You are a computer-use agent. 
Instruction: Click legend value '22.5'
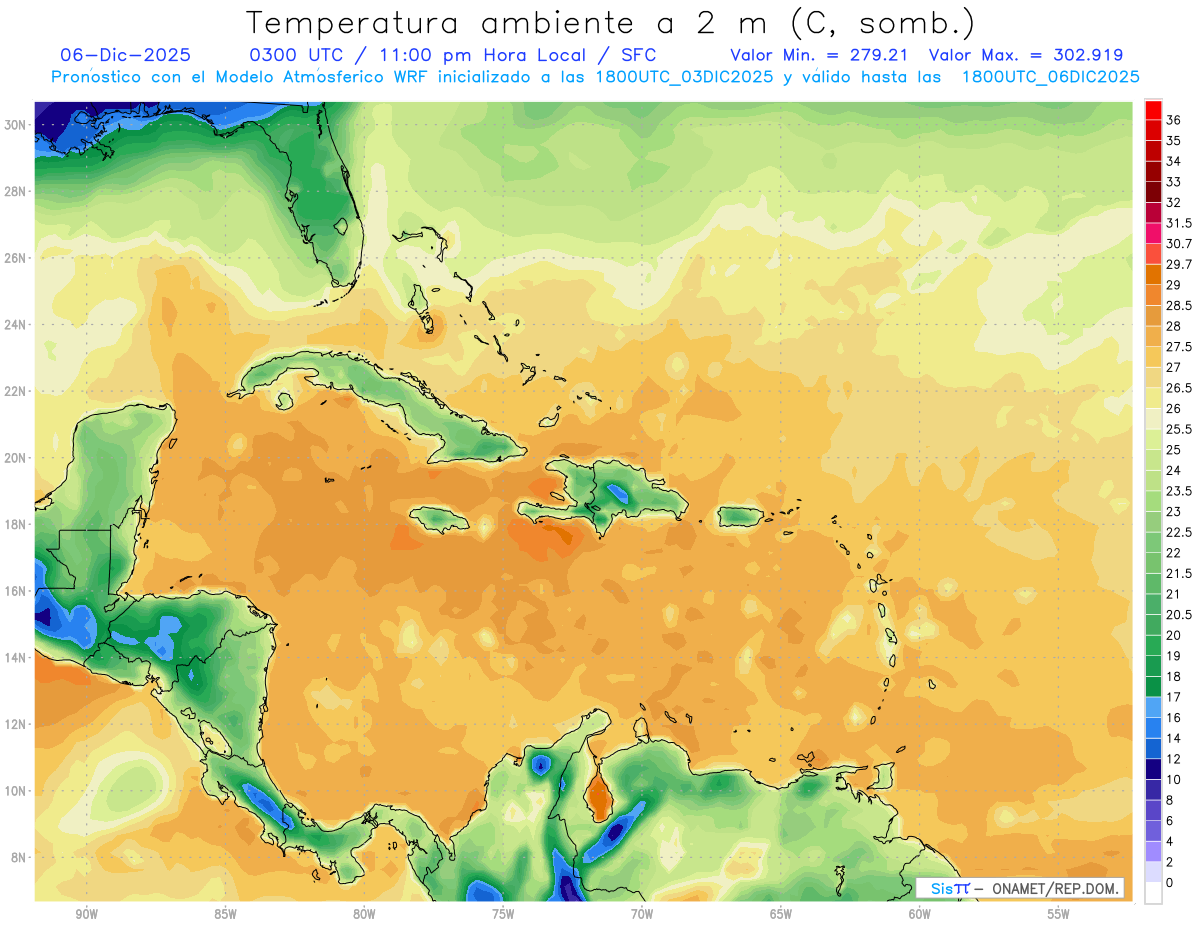[x=1179, y=532]
